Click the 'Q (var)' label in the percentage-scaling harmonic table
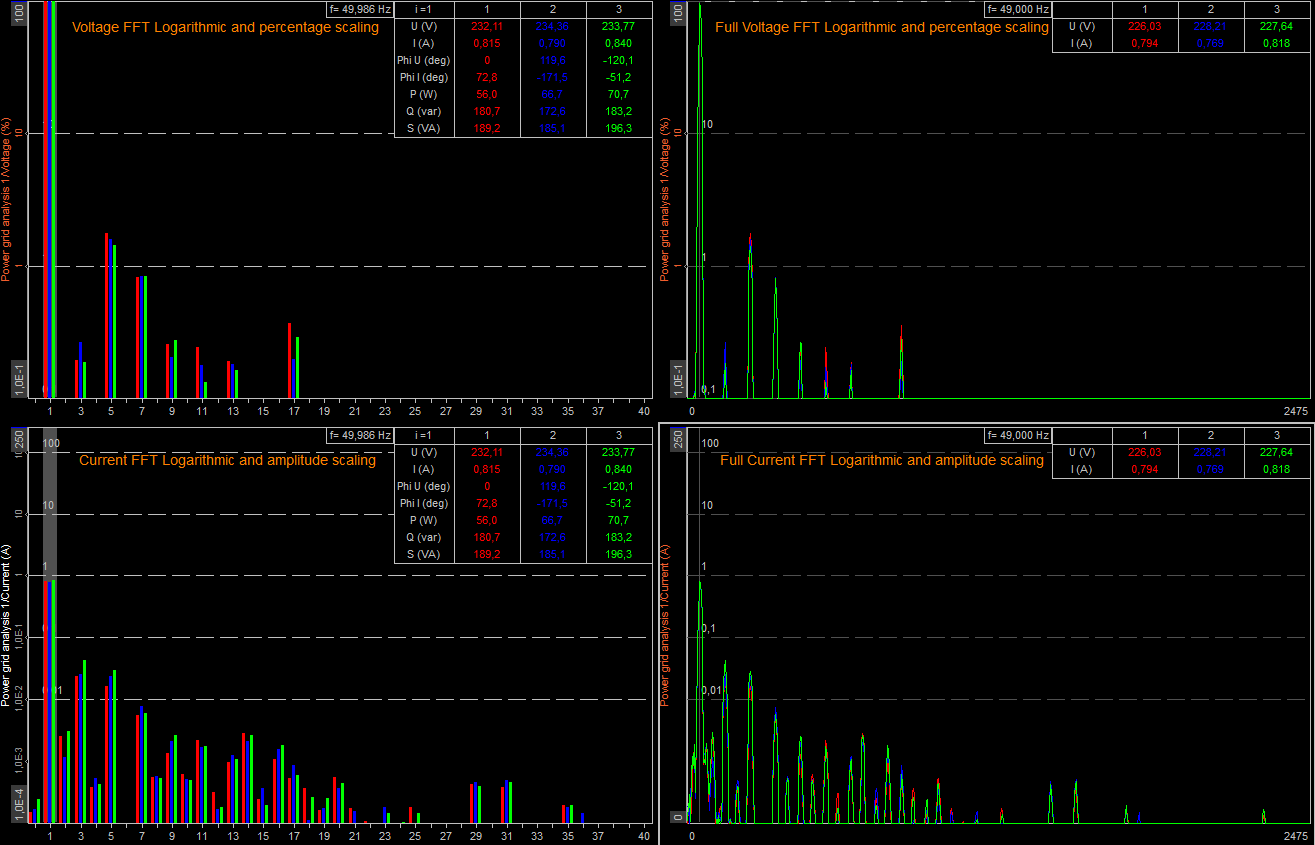The height and width of the screenshot is (845, 1315). (424, 111)
